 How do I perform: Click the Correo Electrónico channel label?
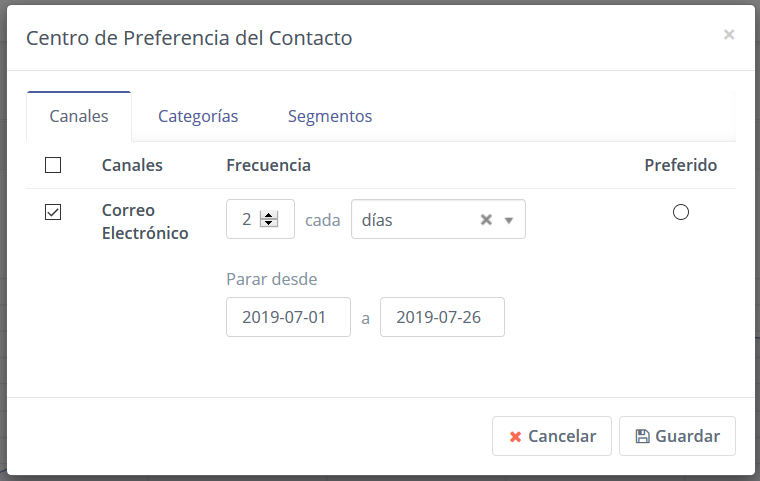point(144,222)
